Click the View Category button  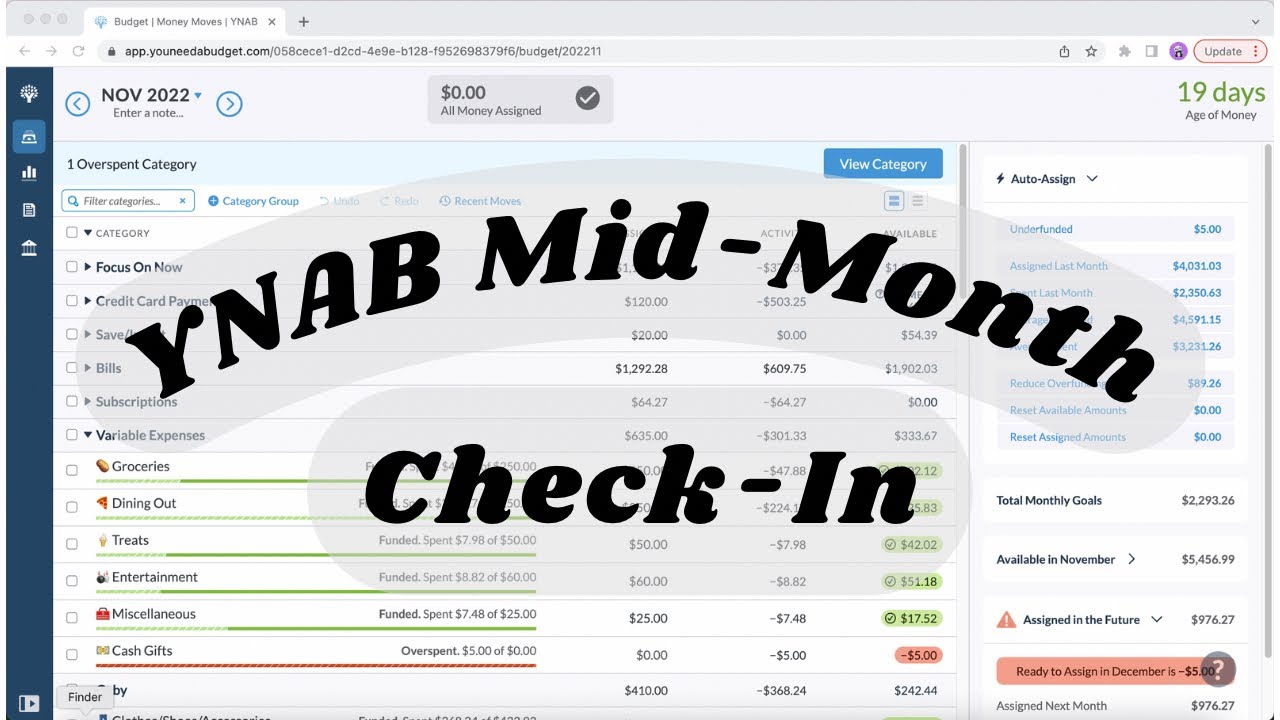[882, 164]
